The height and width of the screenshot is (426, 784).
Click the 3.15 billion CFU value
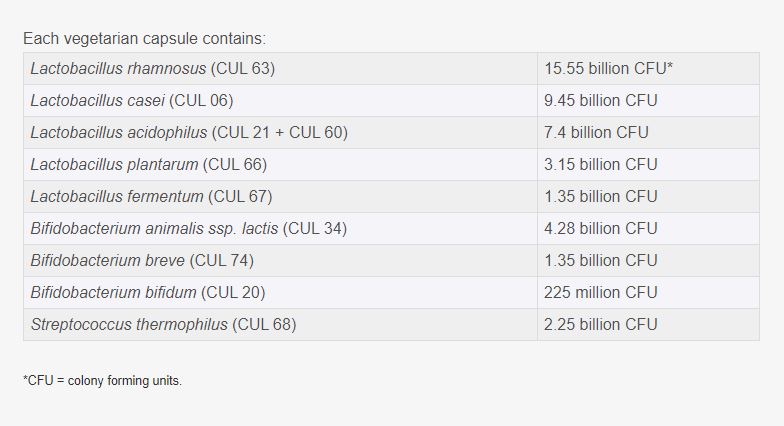click(x=601, y=165)
